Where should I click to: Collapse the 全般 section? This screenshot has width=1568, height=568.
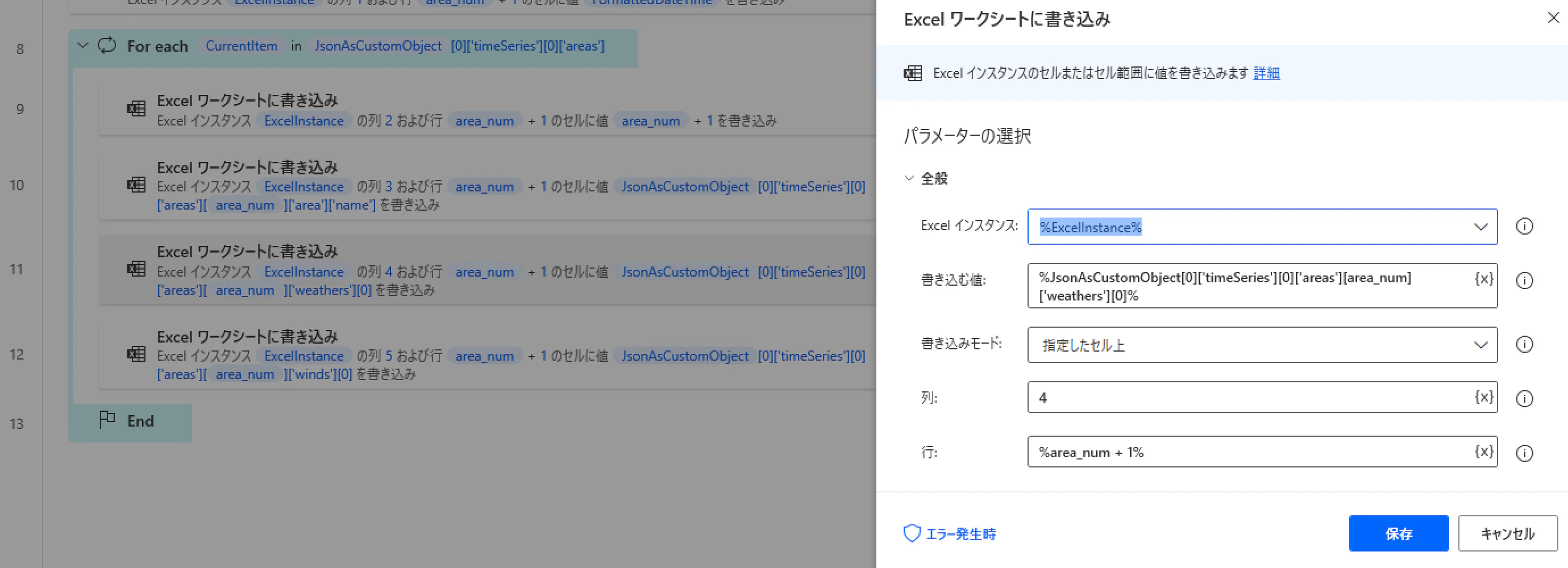coord(909,178)
